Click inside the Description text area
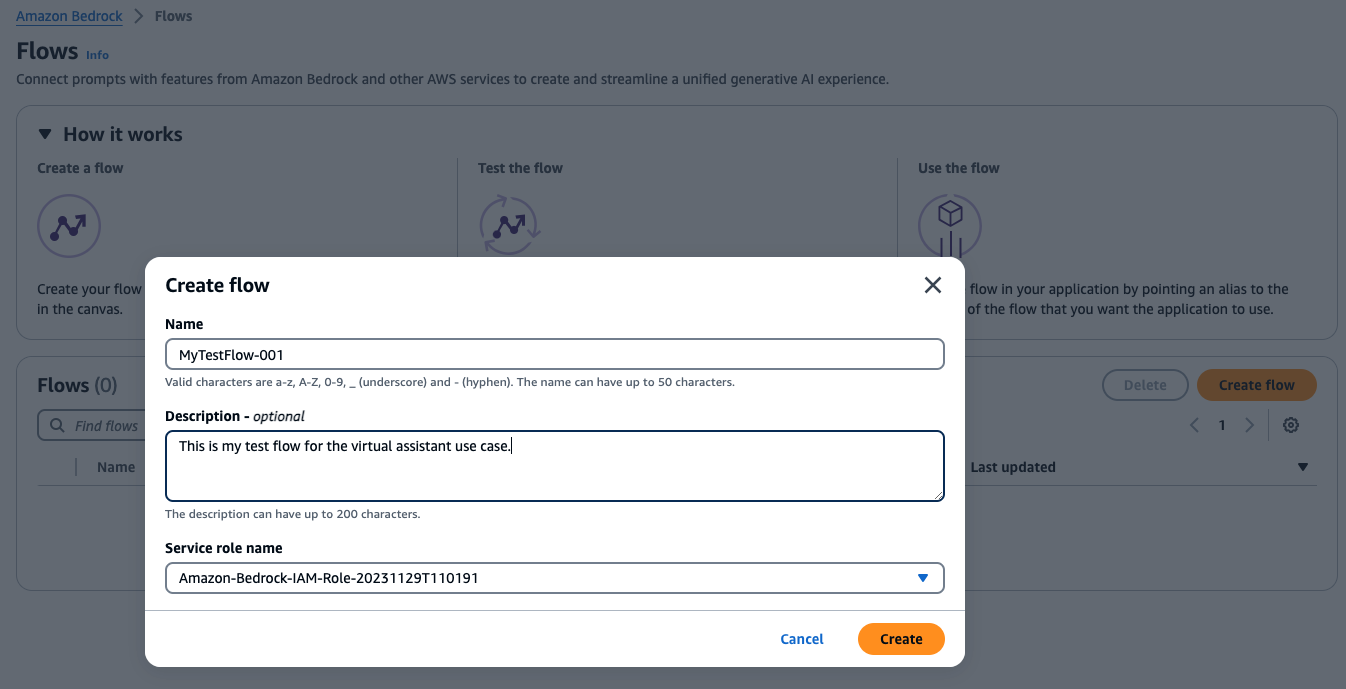 click(x=555, y=466)
